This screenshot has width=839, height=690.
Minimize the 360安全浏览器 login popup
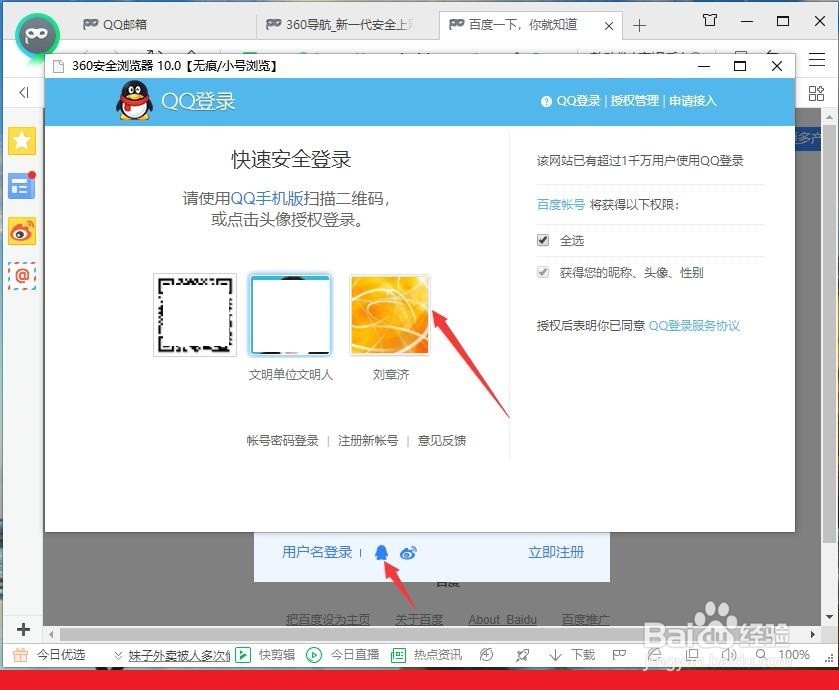pos(704,66)
